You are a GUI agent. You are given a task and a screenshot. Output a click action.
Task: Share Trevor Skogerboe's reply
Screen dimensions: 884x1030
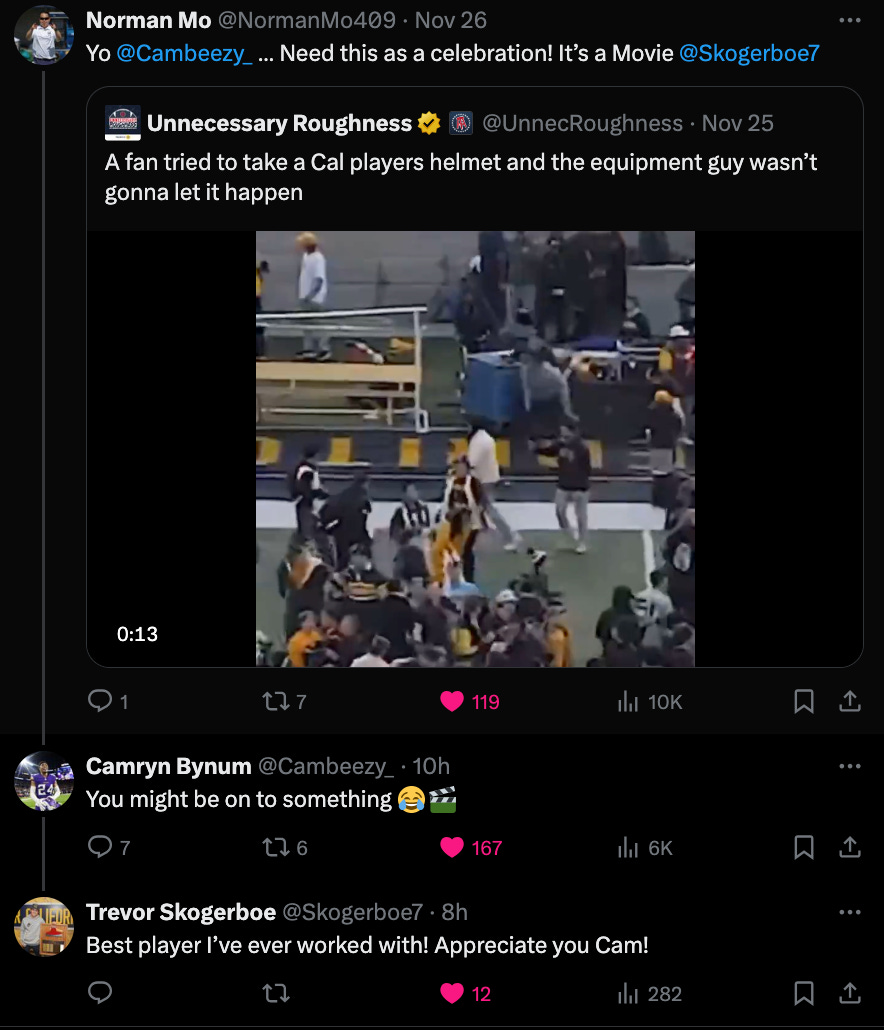(x=850, y=993)
